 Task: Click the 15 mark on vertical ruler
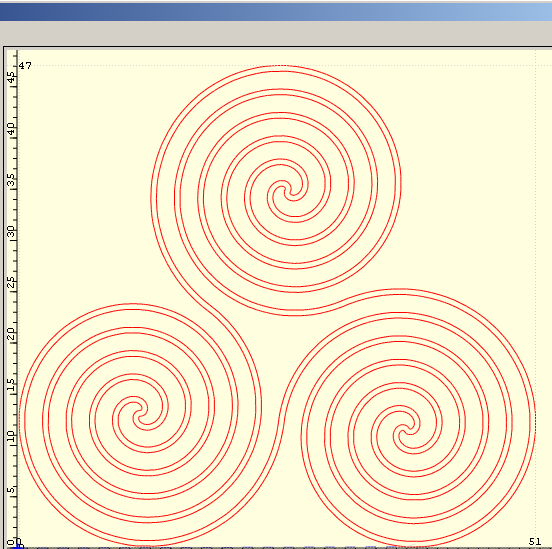pyautogui.click(x=12, y=385)
